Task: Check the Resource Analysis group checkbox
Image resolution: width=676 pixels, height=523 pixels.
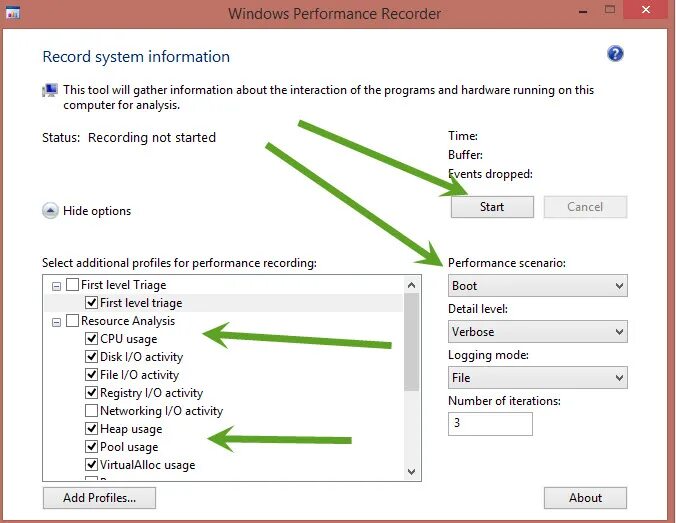Action: [x=72, y=321]
